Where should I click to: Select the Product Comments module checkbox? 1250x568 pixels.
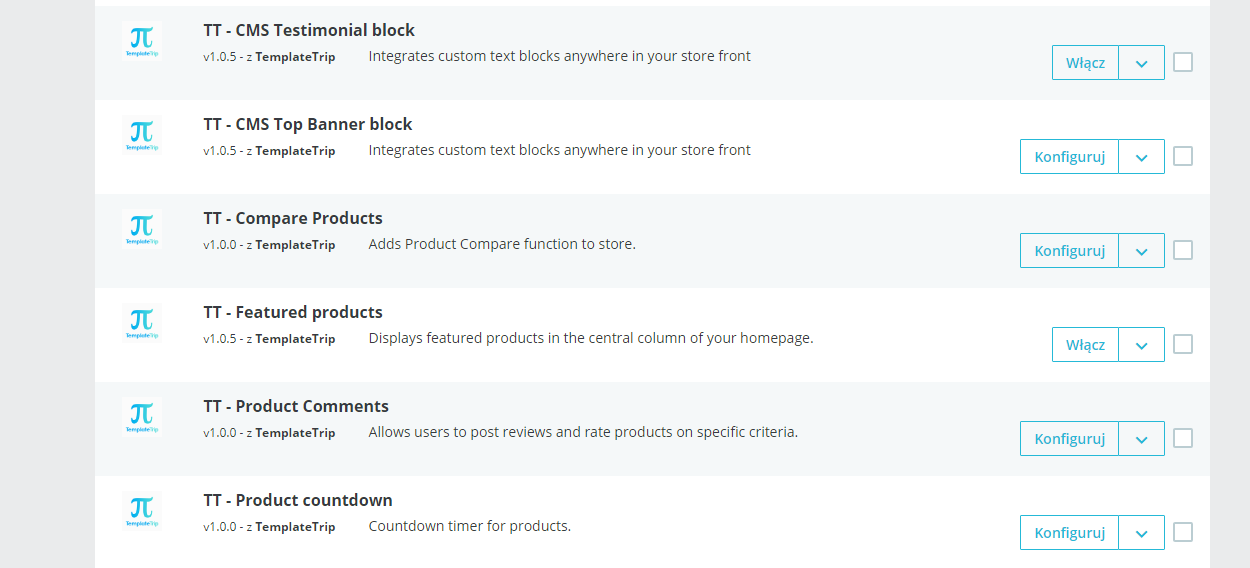click(x=1183, y=438)
